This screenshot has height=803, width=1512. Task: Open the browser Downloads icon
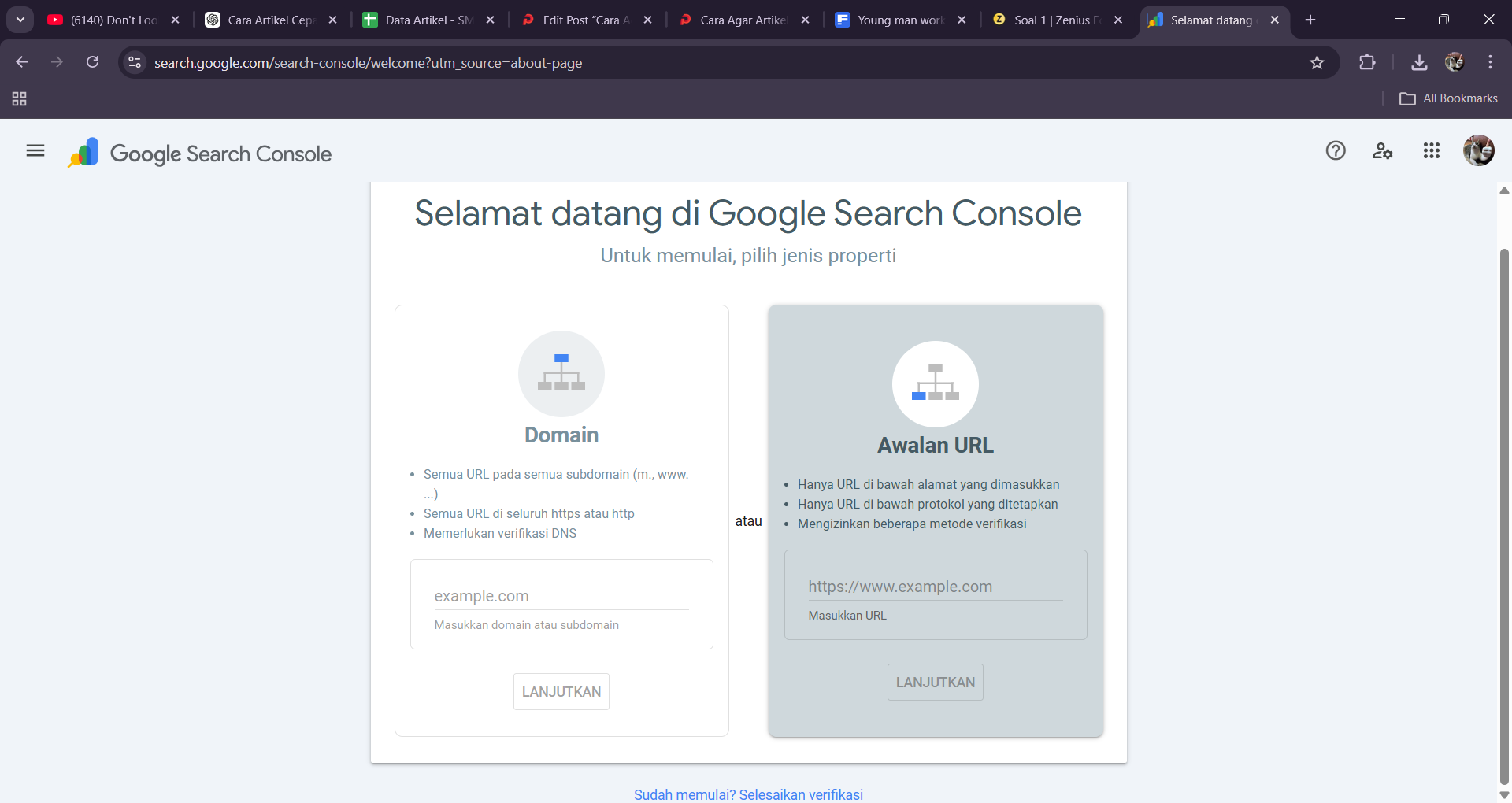(1419, 62)
